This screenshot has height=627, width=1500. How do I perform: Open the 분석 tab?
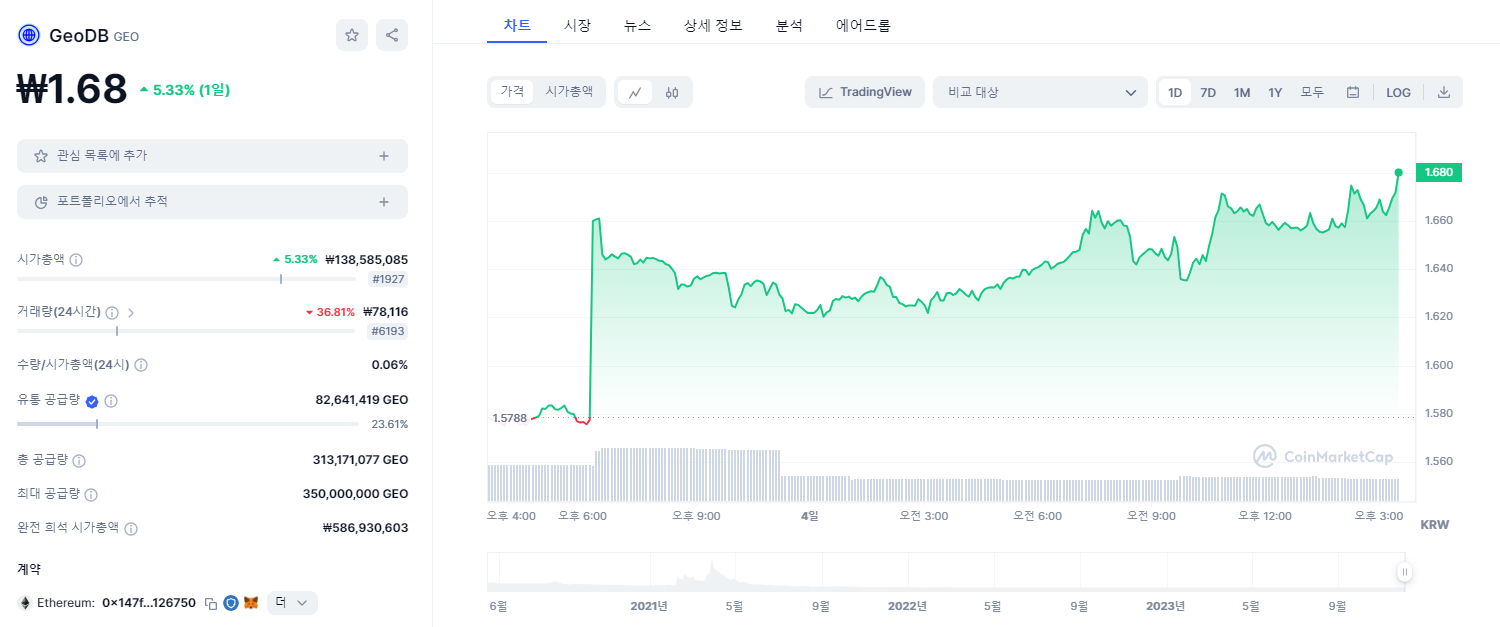coord(789,25)
